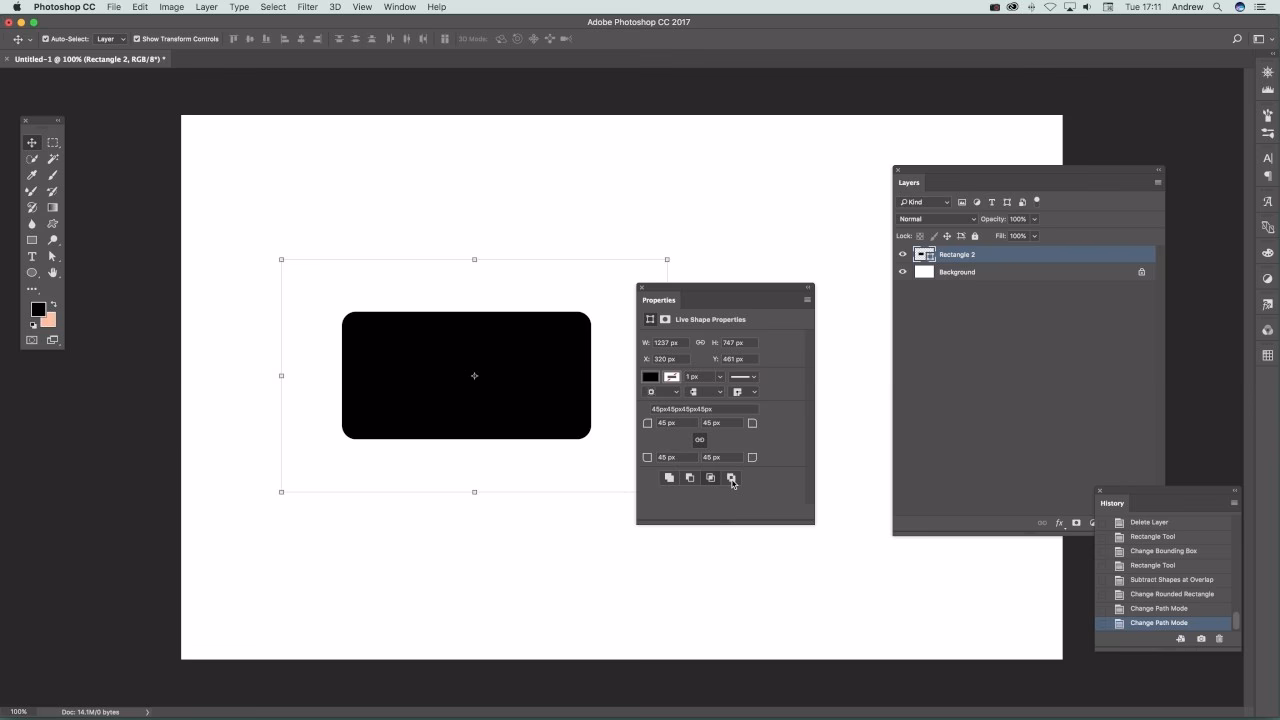The width and height of the screenshot is (1280, 720).
Task: Open the layer blending mode dropdown showing Normal
Action: point(936,219)
